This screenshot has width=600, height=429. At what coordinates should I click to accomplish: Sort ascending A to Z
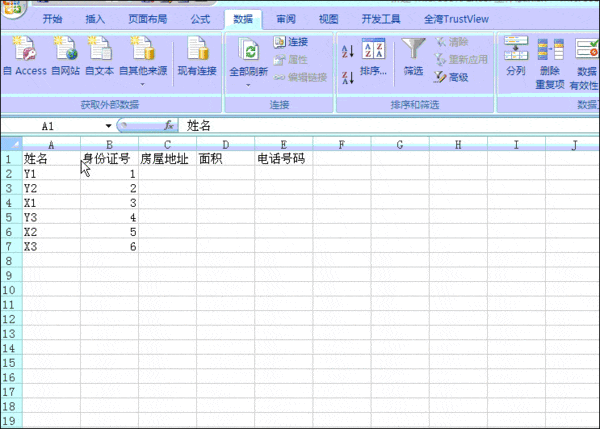click(x=347, y=51)
